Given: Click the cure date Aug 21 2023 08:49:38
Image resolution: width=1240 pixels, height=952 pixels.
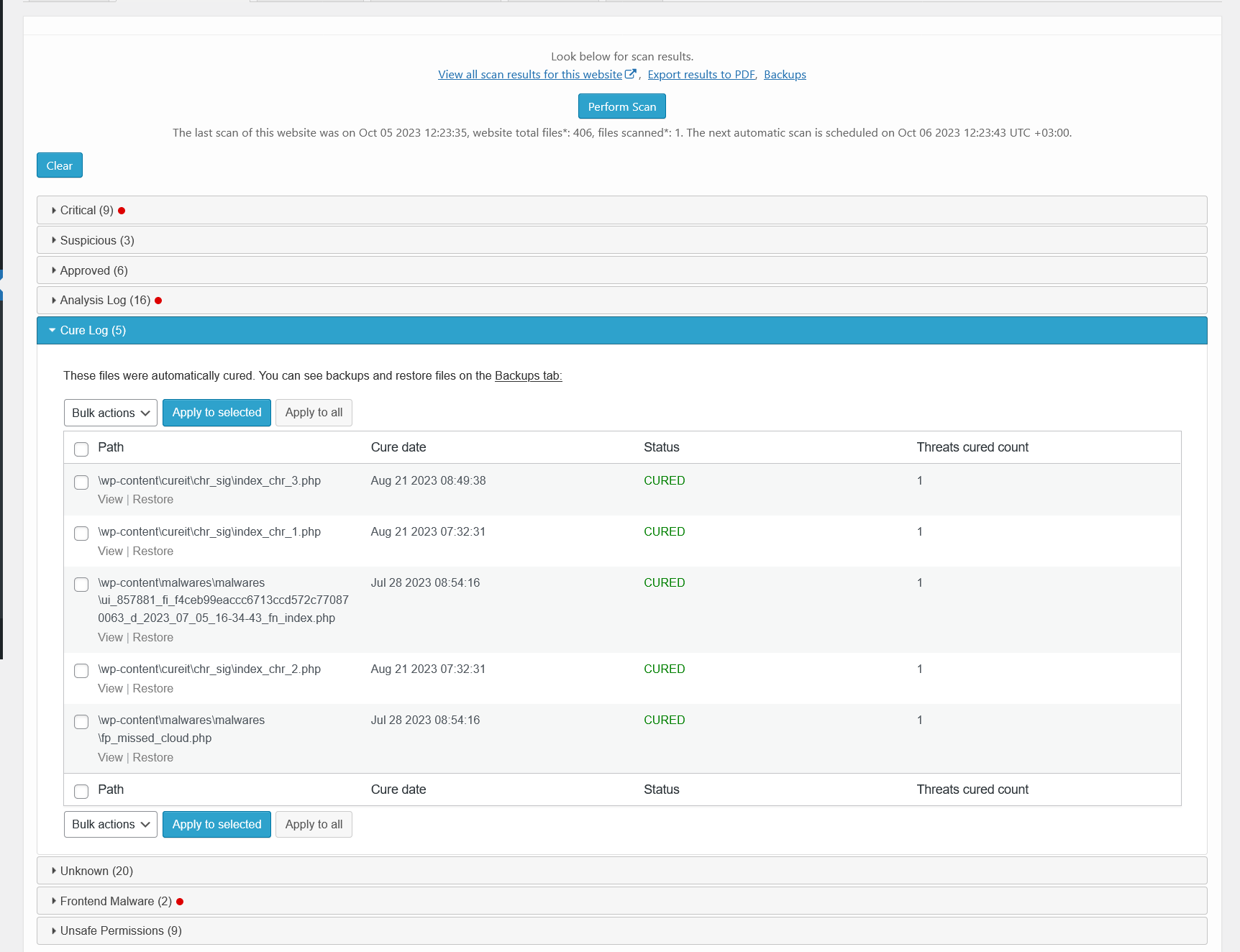Looking at the screenshot, I should 429,480.
